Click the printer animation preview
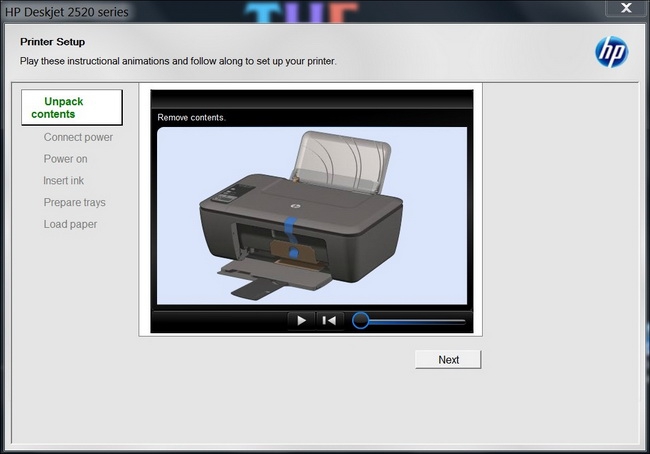Viewport: 650px width, 454px height. pyautogui.click(x=312, y=216)
